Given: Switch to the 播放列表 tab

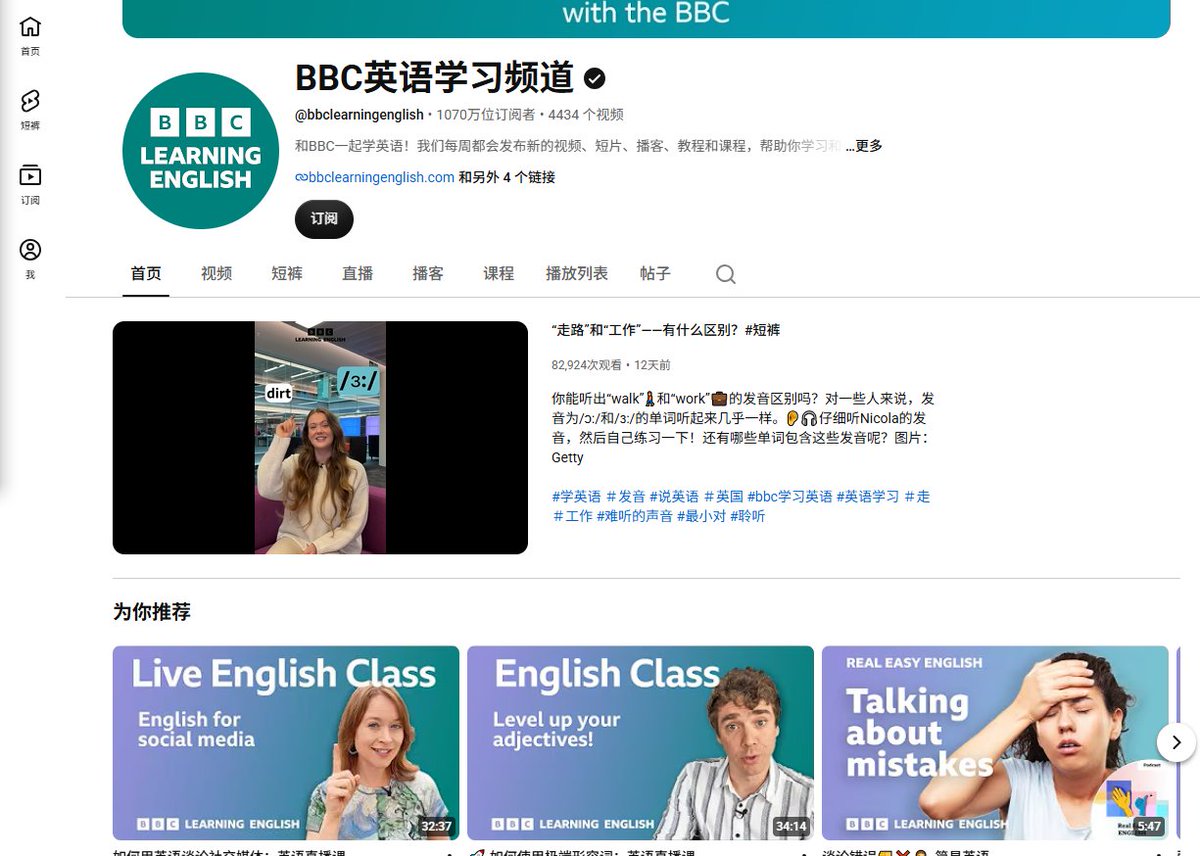Looking at the screenshot, I should 577,273.
